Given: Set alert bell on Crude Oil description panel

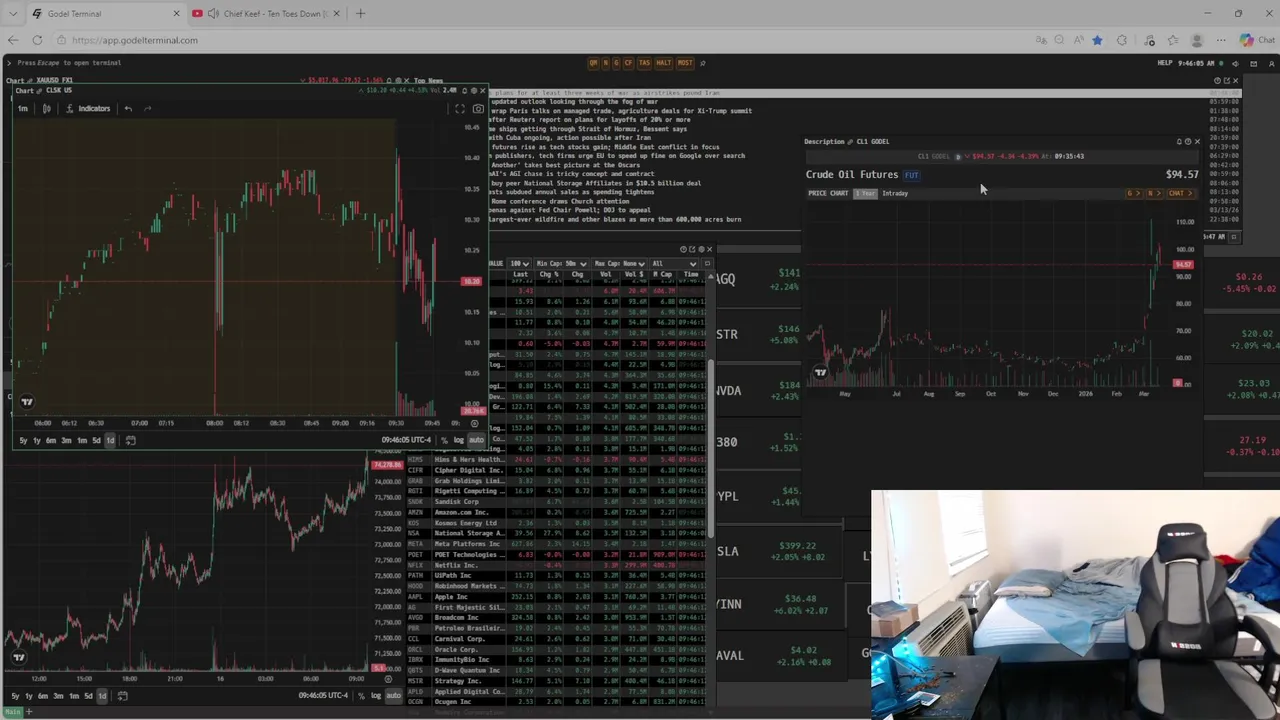Looking at the screenshot, I should tap(1179, 141).
